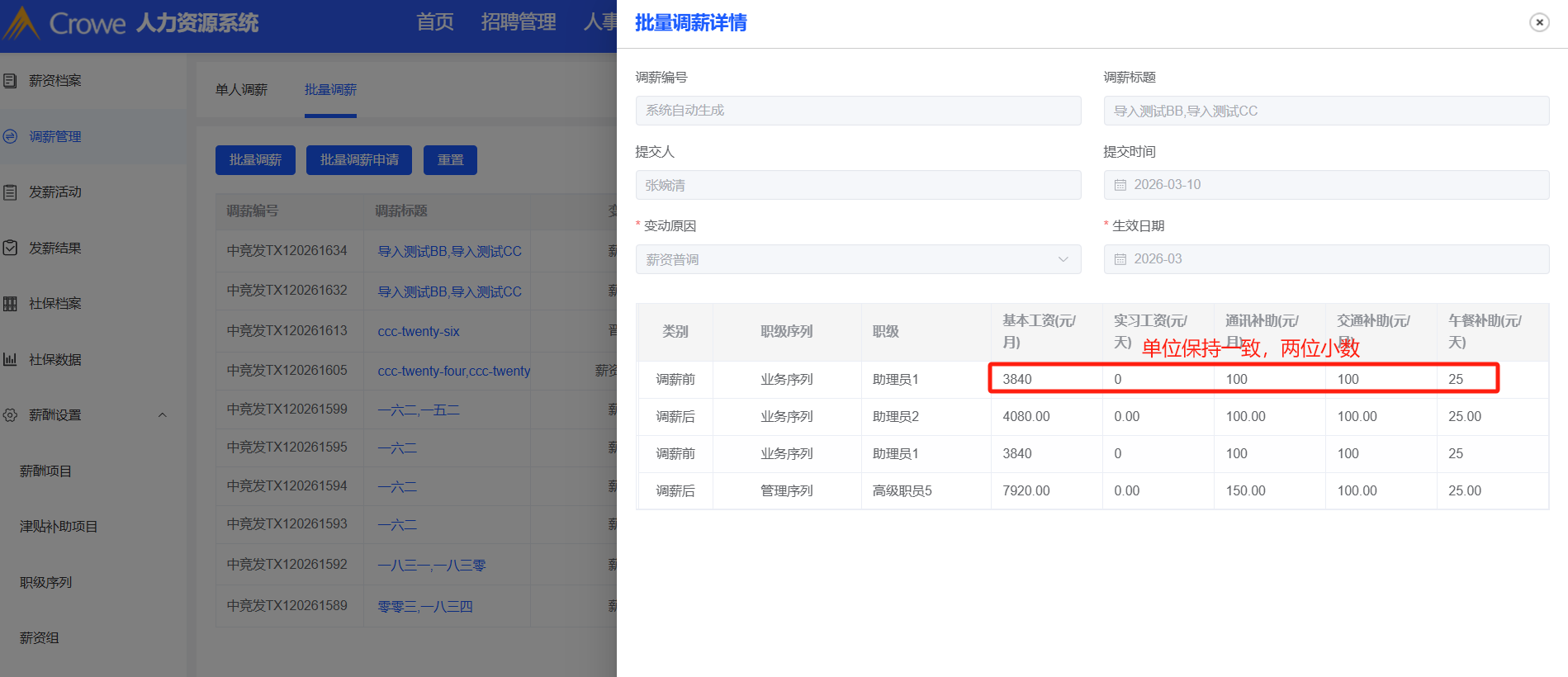Collapse the 薪酬设置 menu chevron
1568x677 pixels.
coord(163,415)
